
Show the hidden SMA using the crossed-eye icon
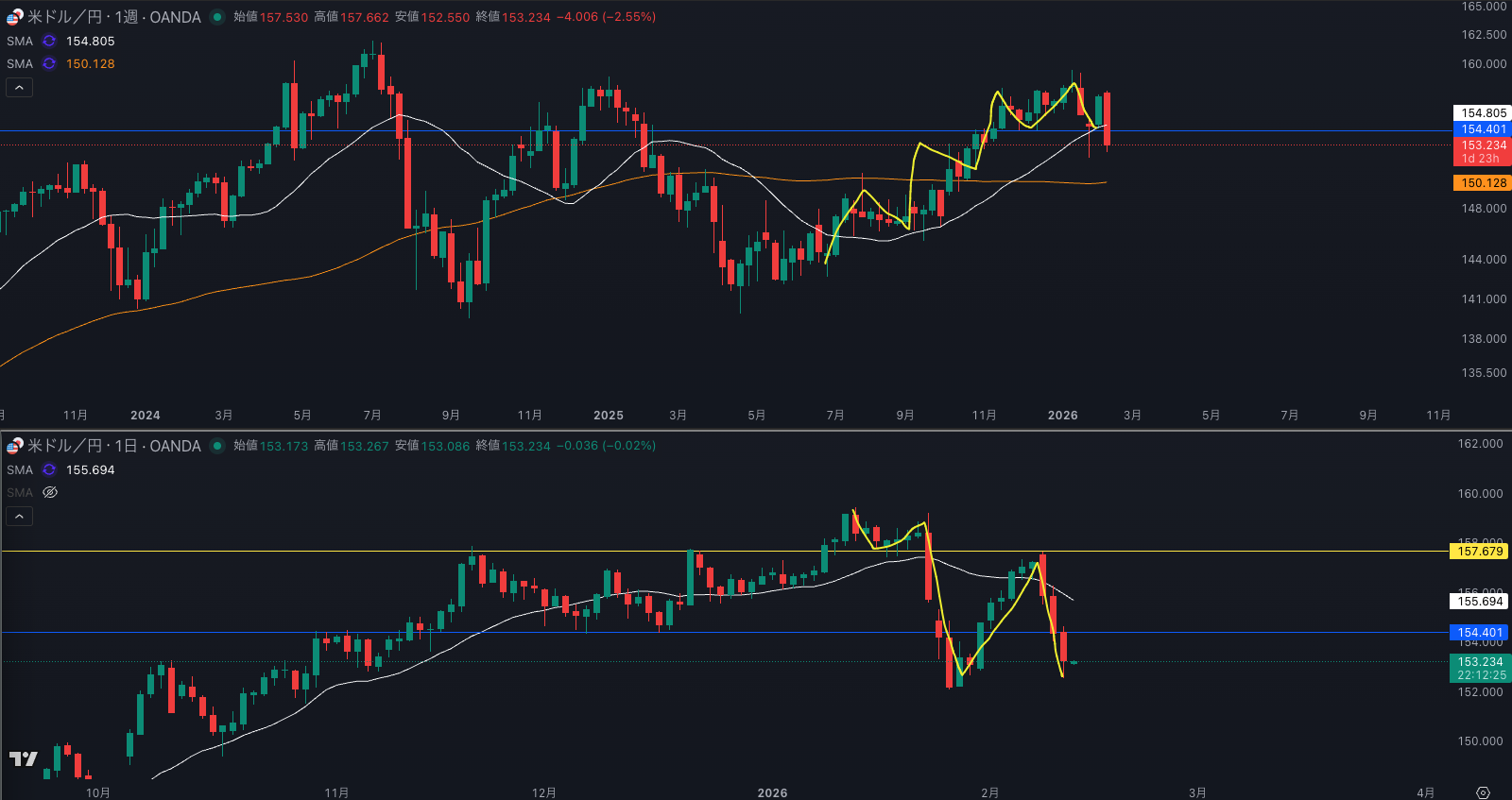tap(50, 493)
